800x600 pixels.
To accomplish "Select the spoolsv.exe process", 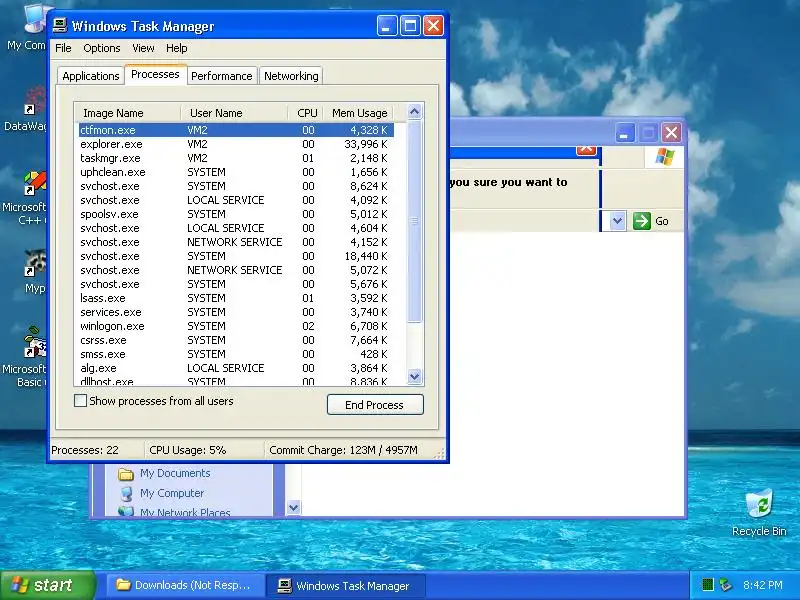I will [236, 214].
